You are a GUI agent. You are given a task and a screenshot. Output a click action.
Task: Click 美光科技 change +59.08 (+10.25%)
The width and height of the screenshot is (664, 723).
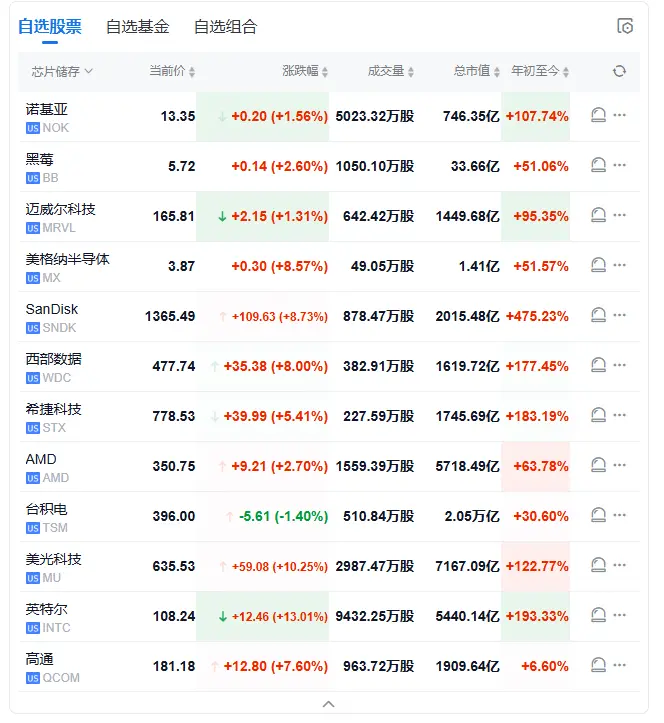[x=279, y=566]
